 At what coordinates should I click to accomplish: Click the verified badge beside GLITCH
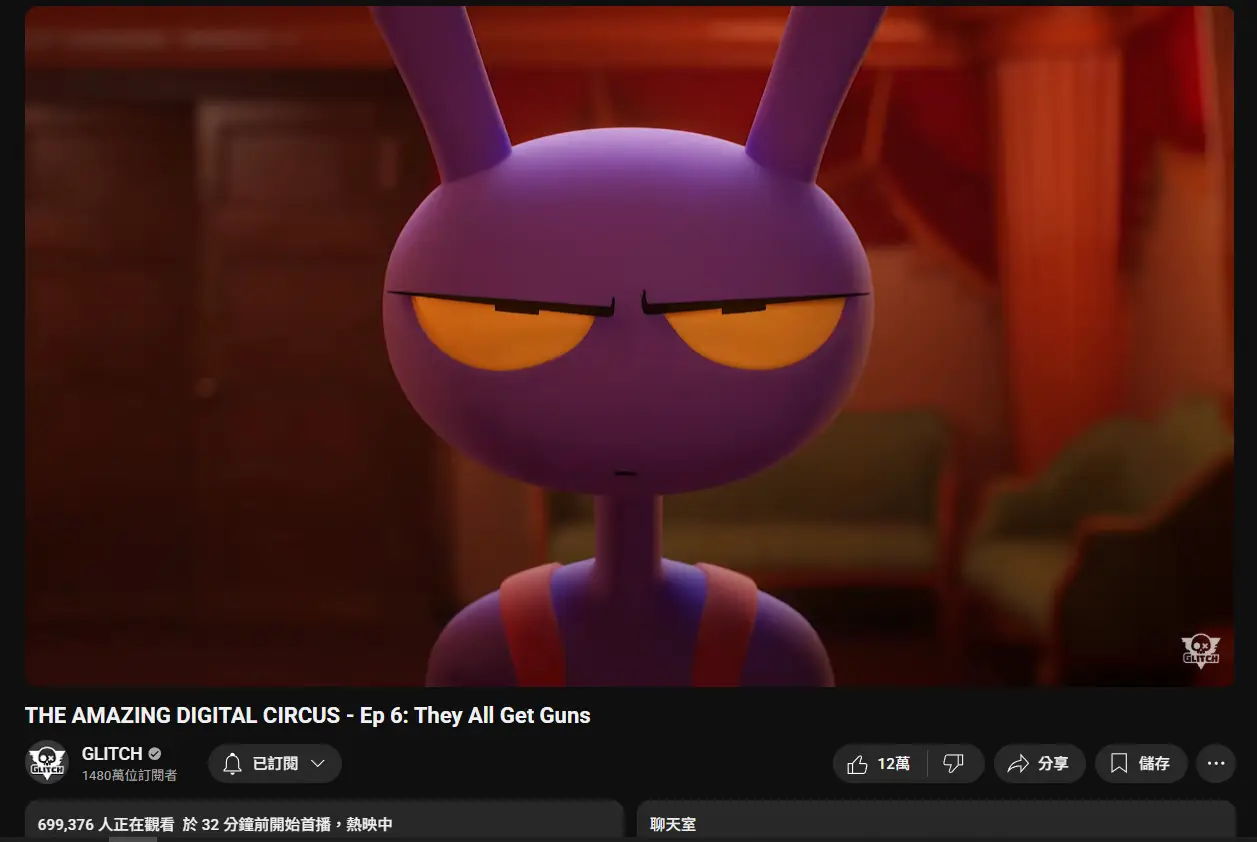pyautogui.click(x=155, y=754)
